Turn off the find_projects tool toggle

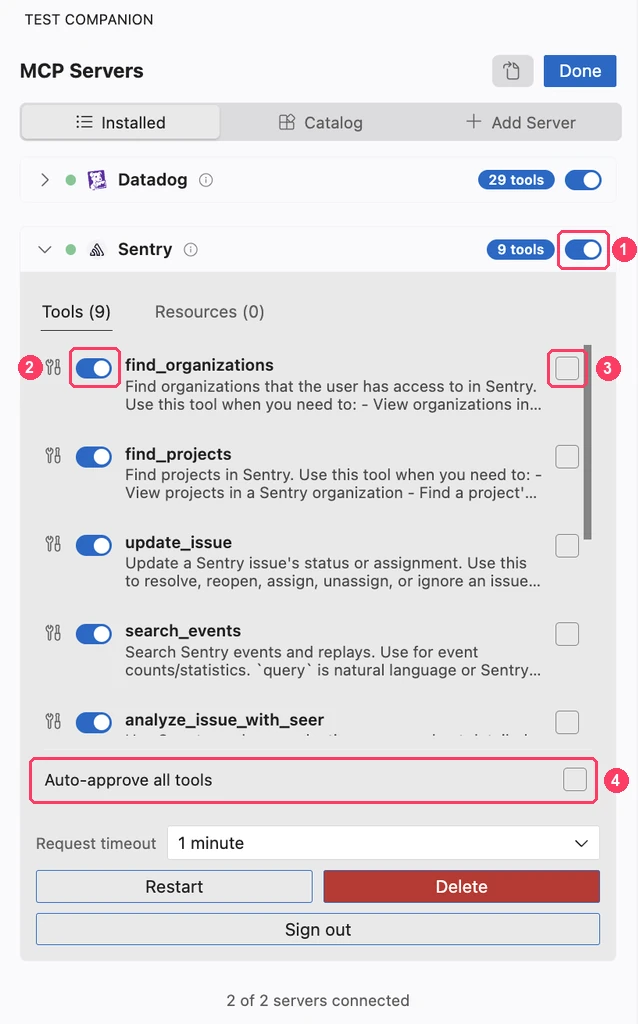pos(94,456)
